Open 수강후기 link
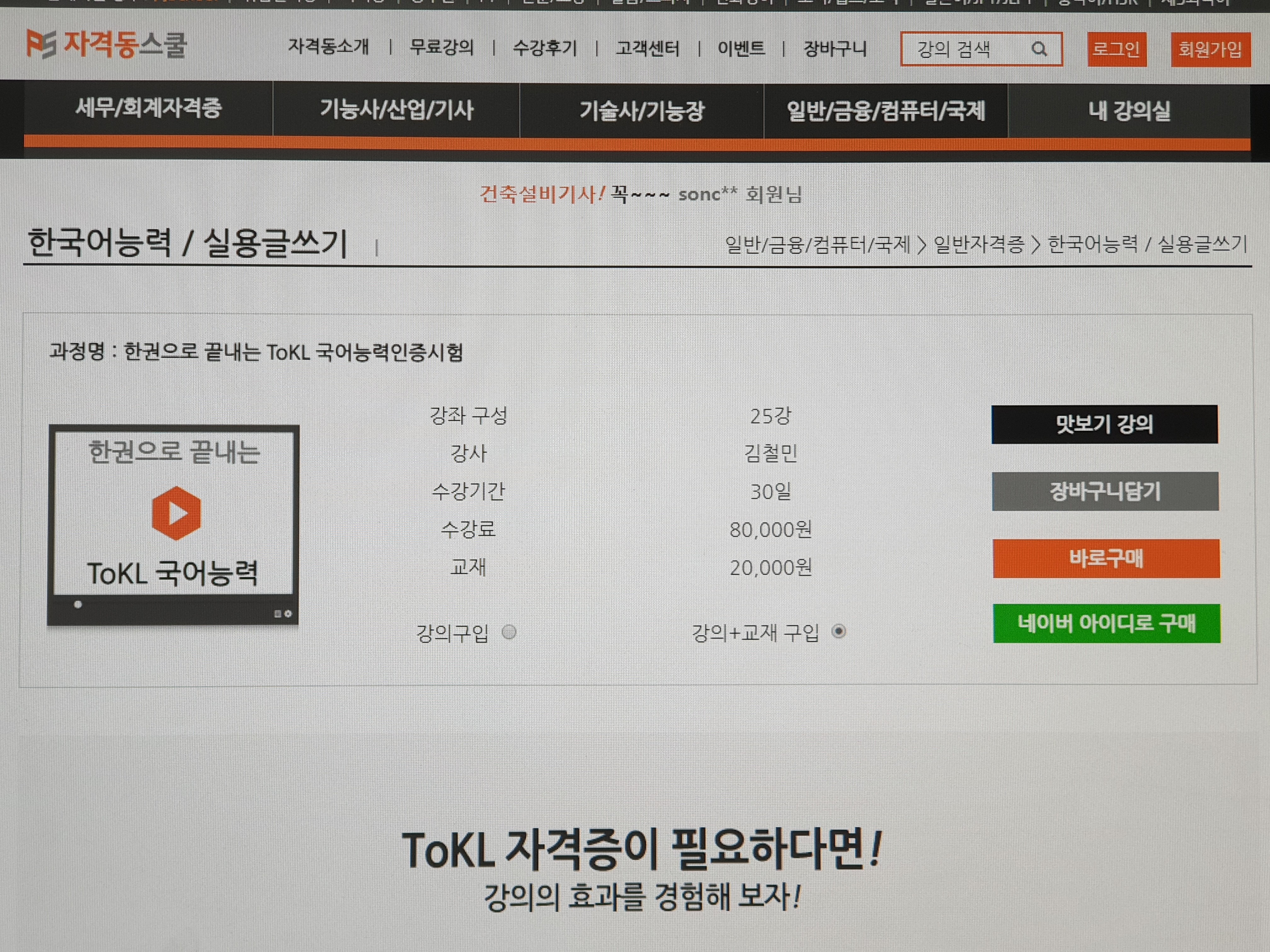Image resolution: width=1270 pixels, height=952 pixels. [x=545, y=48]
